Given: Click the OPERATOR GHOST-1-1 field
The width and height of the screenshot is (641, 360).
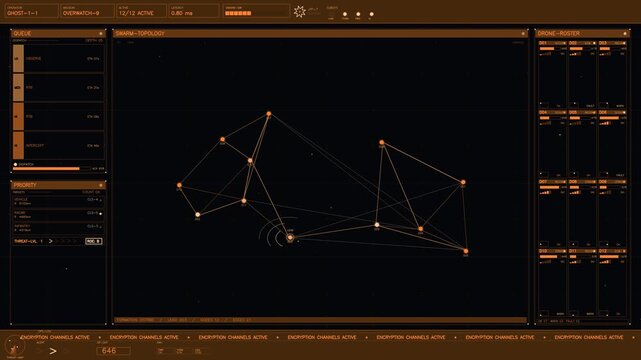Looking at the screenshot, I should tap(31, 11).
